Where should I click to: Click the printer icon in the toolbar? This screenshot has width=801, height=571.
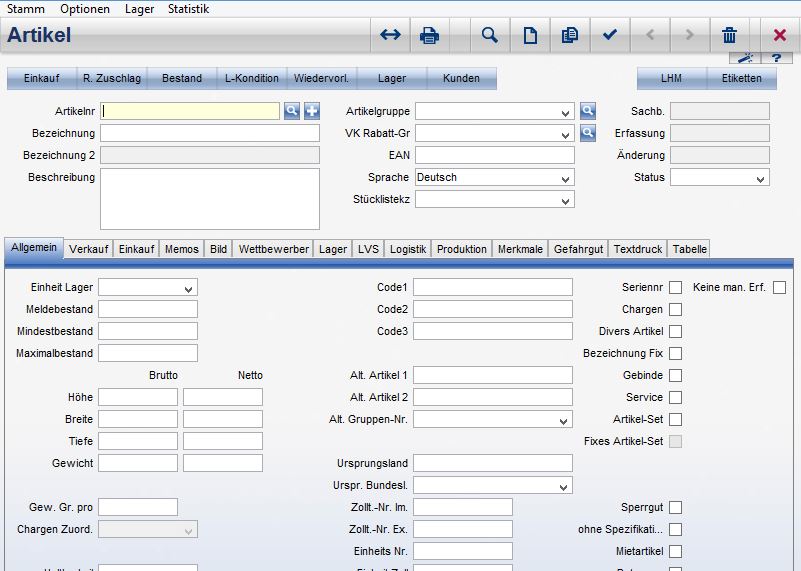430,35
